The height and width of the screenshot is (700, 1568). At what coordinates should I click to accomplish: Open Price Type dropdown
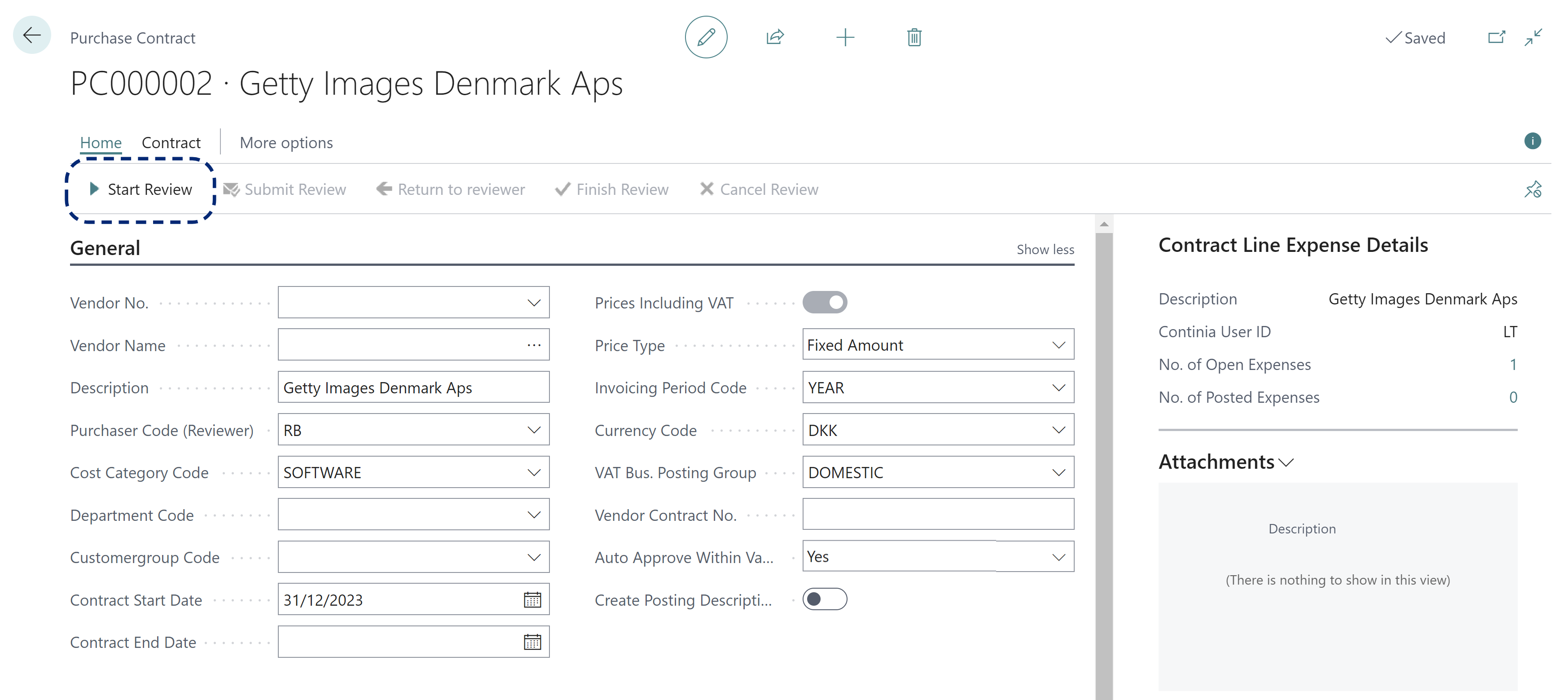click(x=1059, y=344)
